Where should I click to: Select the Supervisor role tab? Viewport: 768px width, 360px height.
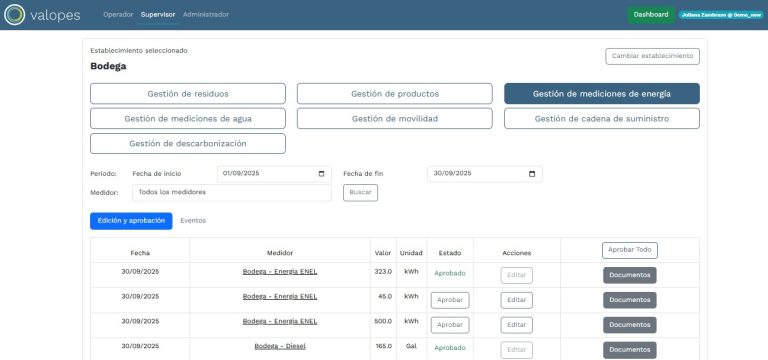(x=158, y=15)
